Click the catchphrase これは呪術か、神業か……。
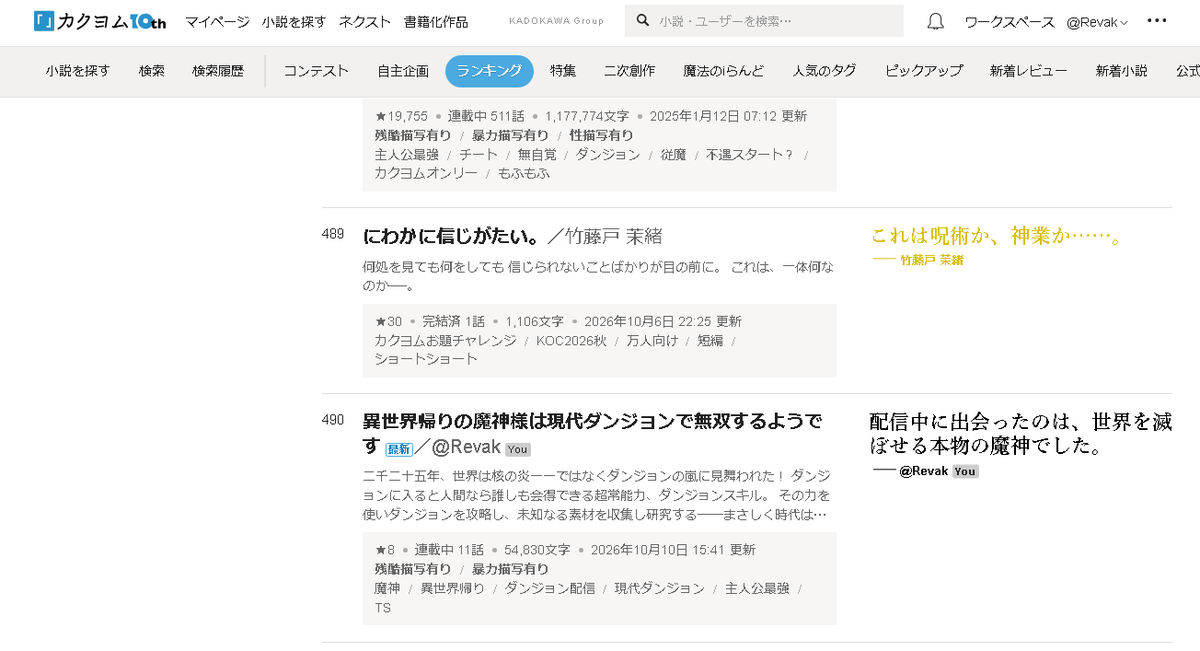The image size is (1200, 651). tap(996, 236)
